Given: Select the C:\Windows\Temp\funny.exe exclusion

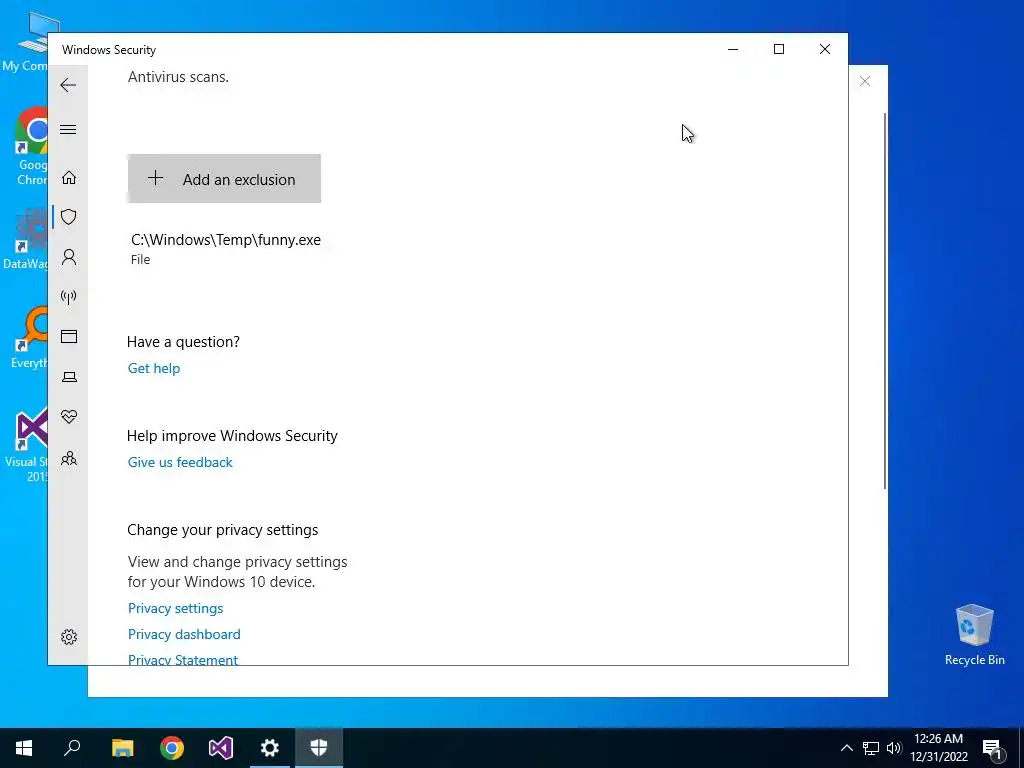Looking at the screenshot, I should tap(226, 248).
